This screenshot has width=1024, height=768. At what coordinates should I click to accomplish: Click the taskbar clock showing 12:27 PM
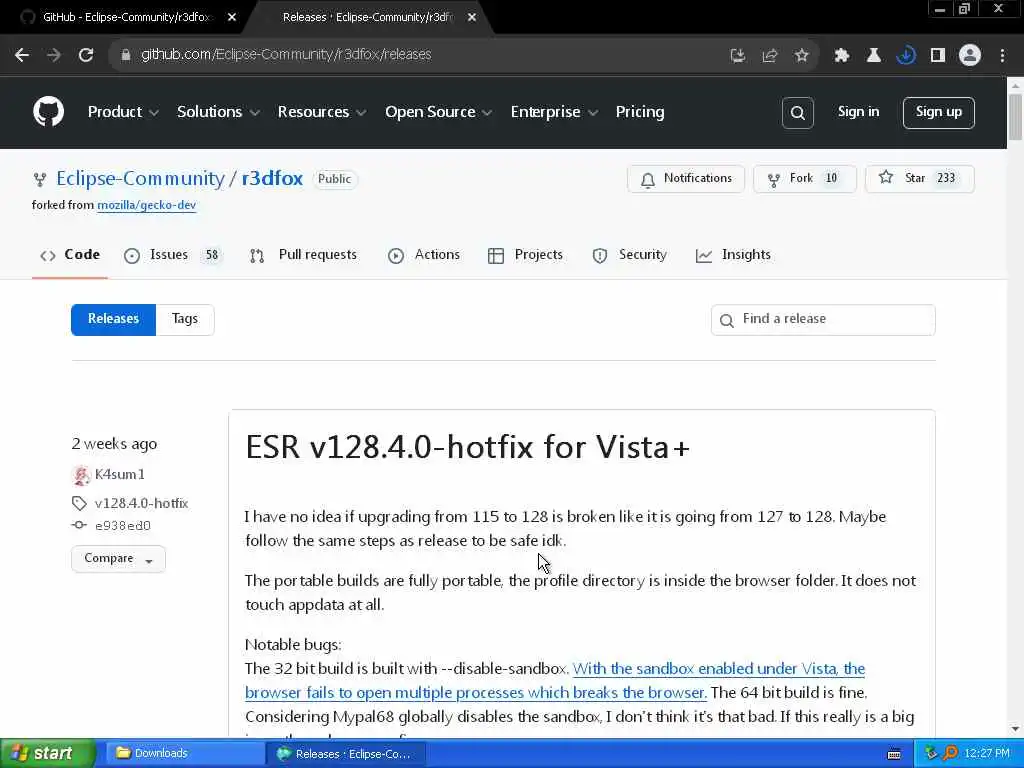(x=987, y=754)
